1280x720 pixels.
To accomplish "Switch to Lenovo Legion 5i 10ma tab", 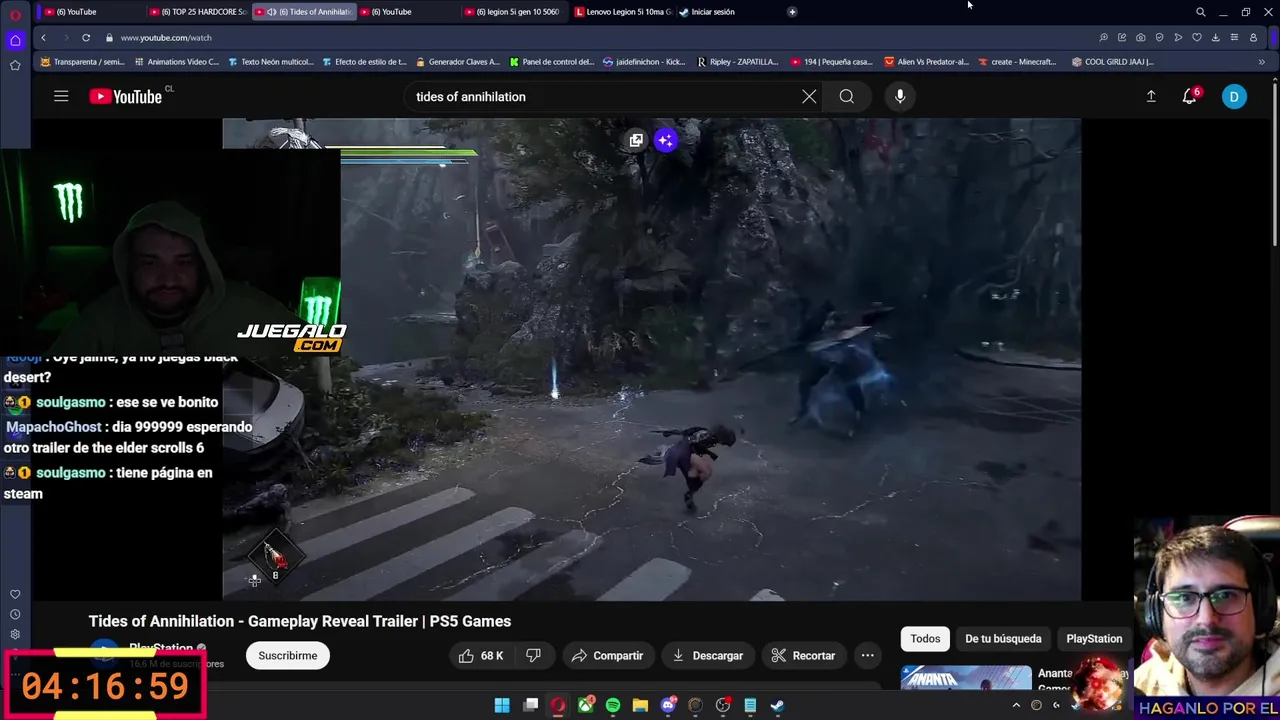I will pyautogui.click(x=621, y=12).
